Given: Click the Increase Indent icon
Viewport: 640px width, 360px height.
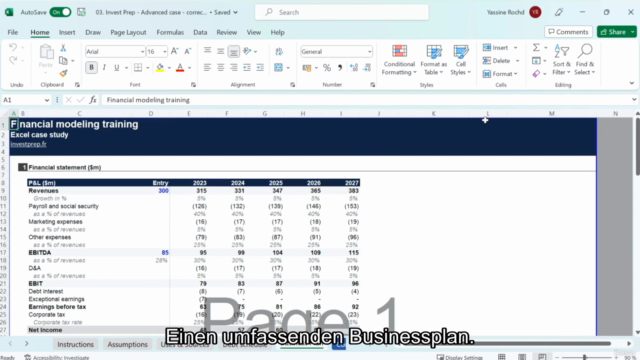Looking at the screenshot, I should coord(260,67).
